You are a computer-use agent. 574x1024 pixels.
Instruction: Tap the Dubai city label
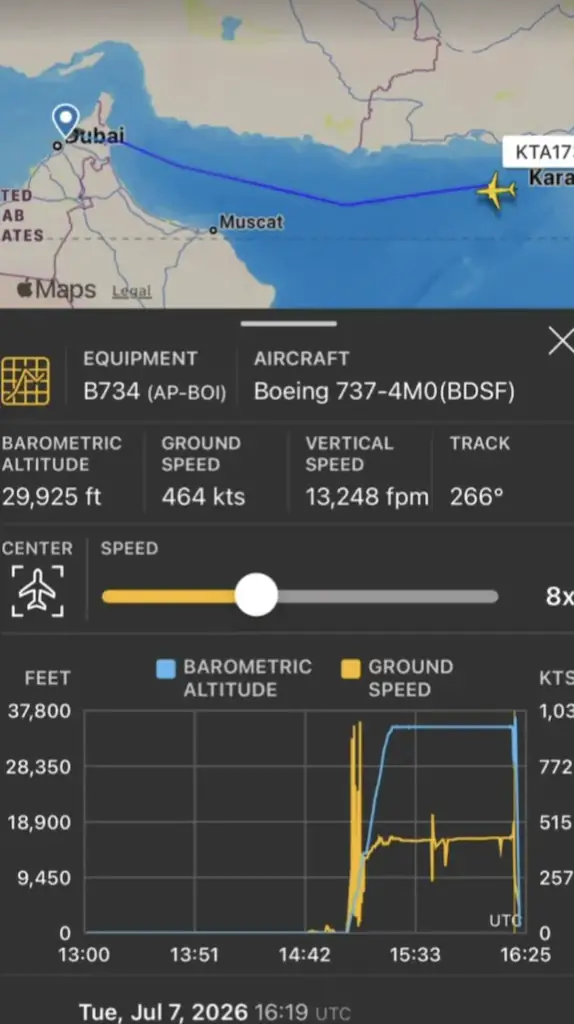click(95, 135)
